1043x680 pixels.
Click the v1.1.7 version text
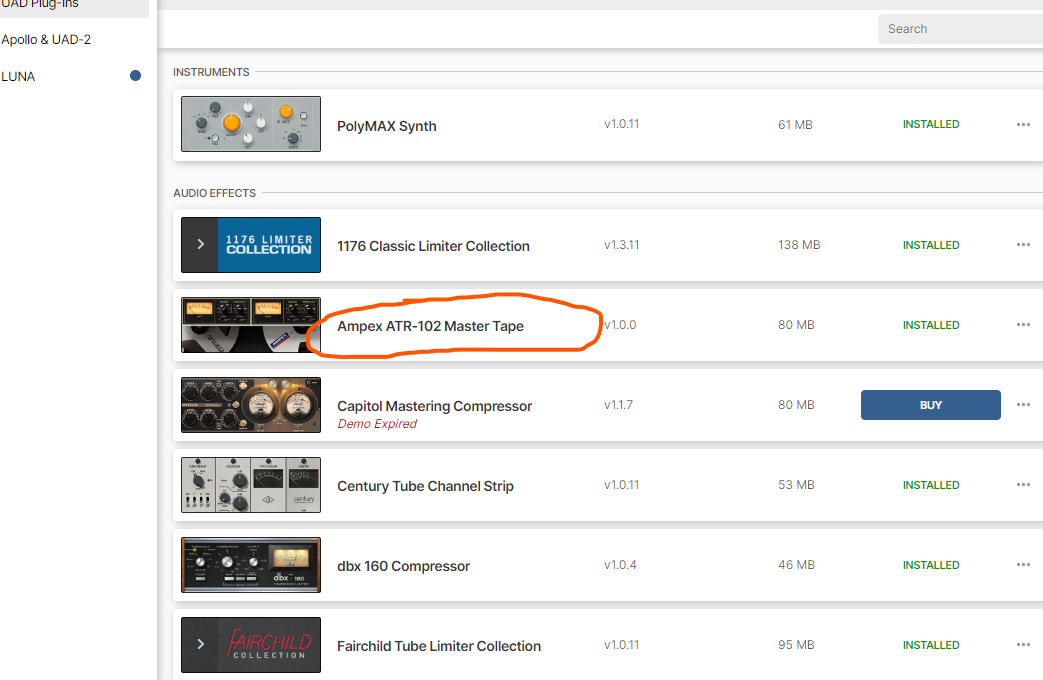619,405
